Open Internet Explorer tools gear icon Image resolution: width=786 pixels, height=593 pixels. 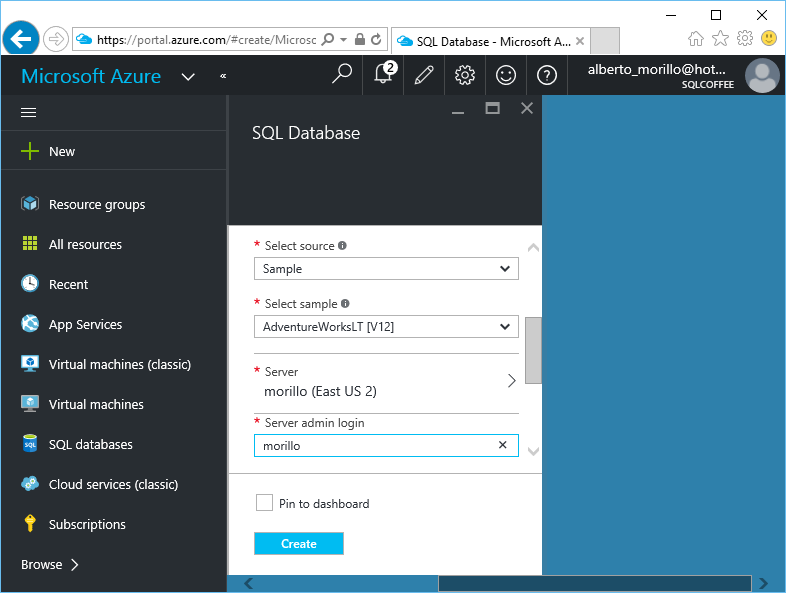(745, 38)
